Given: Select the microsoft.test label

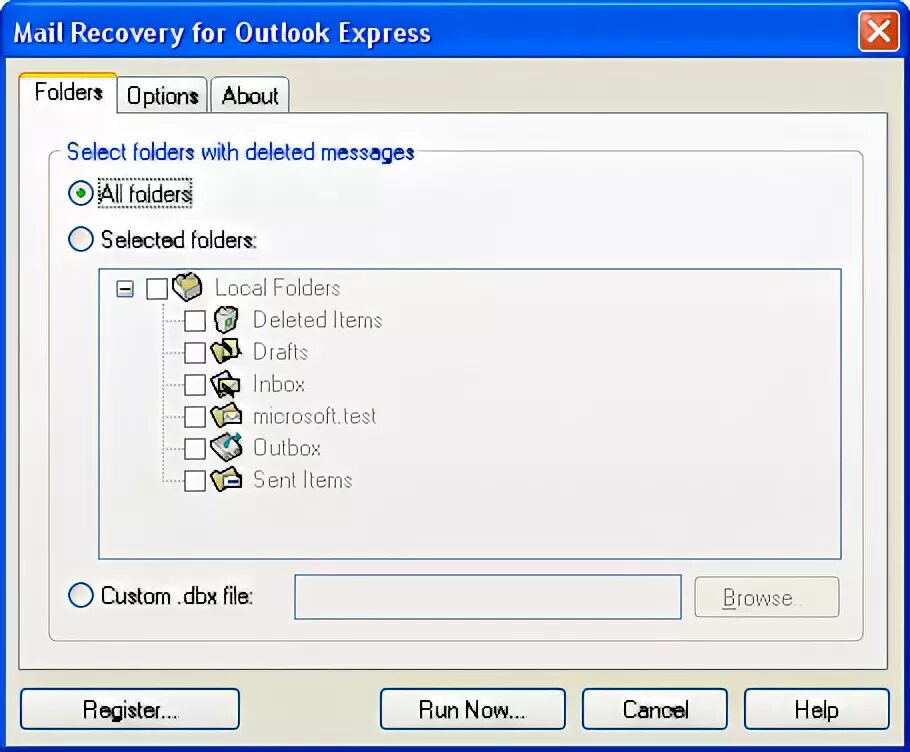Looking at the screenshot, I should pyautogui.click(x=315, y=416).
